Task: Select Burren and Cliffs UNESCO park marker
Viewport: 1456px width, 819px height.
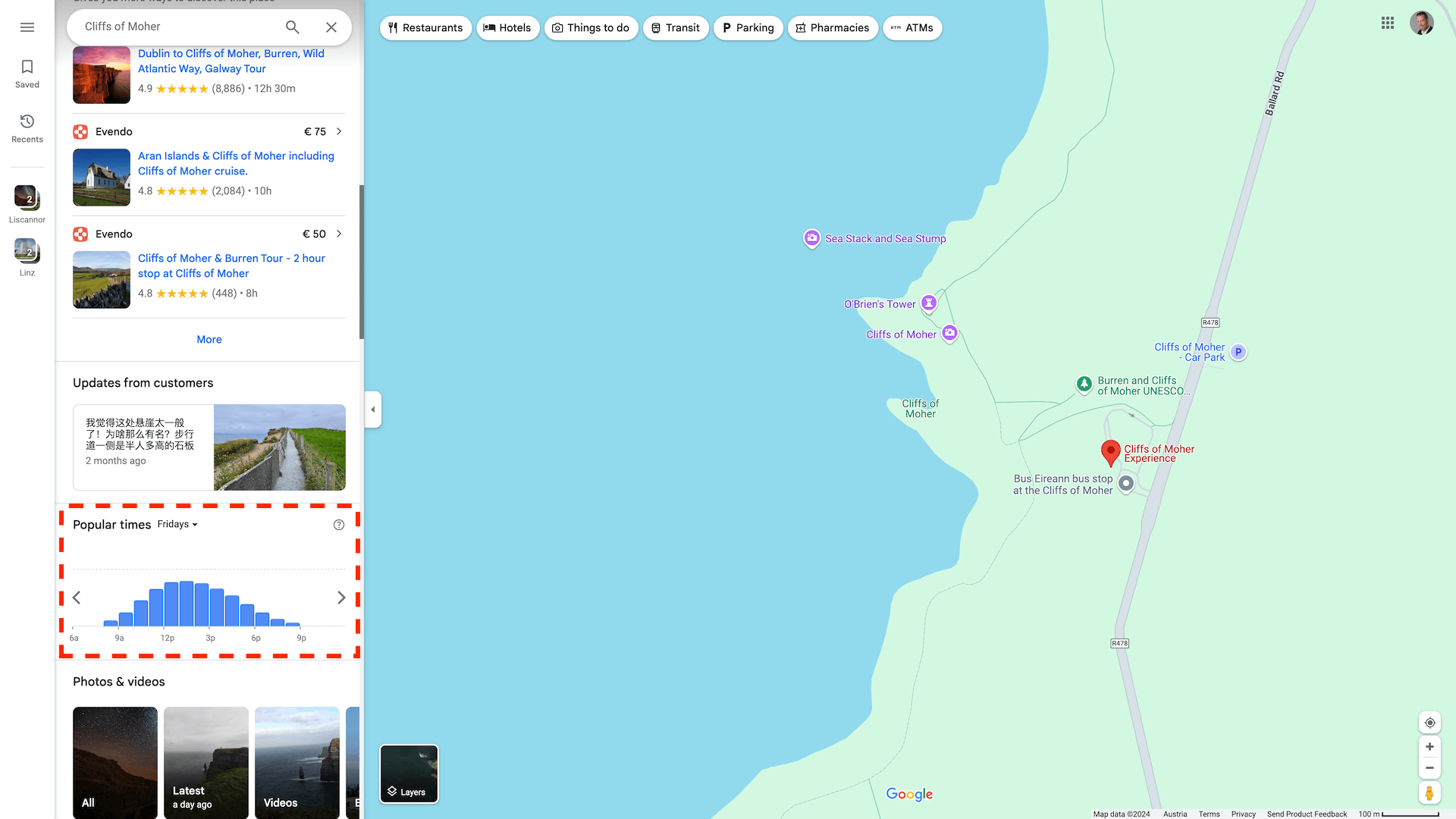Action: pos(1084,384)
